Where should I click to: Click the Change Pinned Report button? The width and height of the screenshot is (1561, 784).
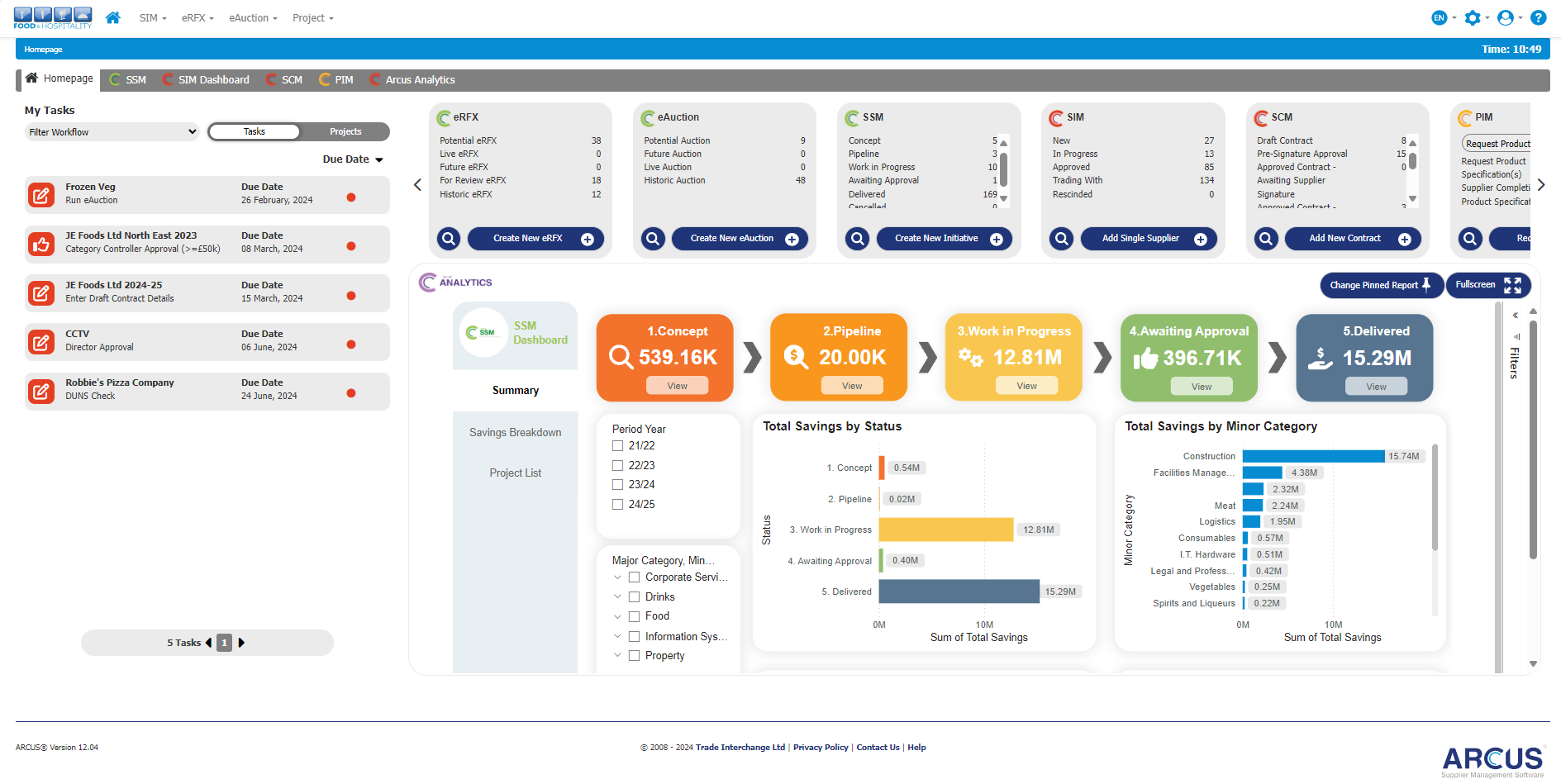[x=1380, y=285]
